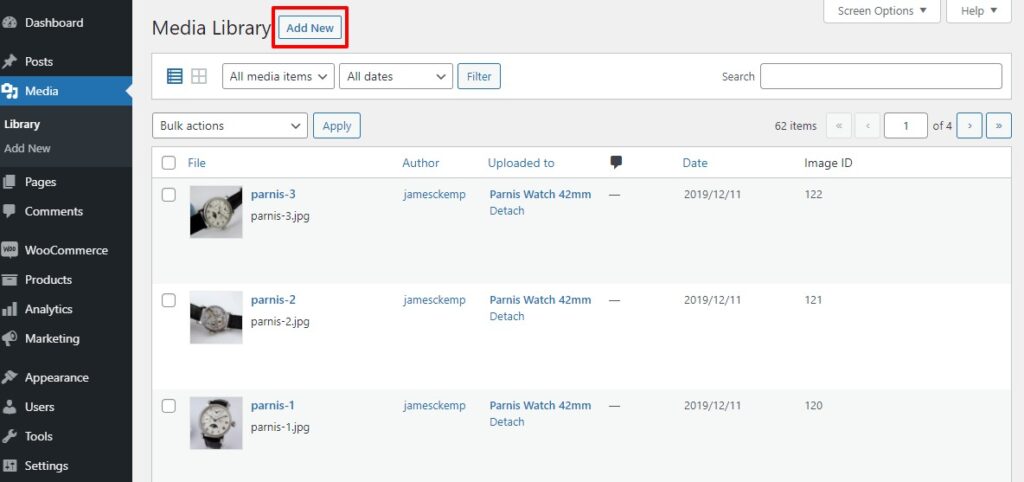The image size is (1024, 482).
Task: Detach parnis-1 from Parnis Watch 42mm
Action: click(x=507, y=422)
